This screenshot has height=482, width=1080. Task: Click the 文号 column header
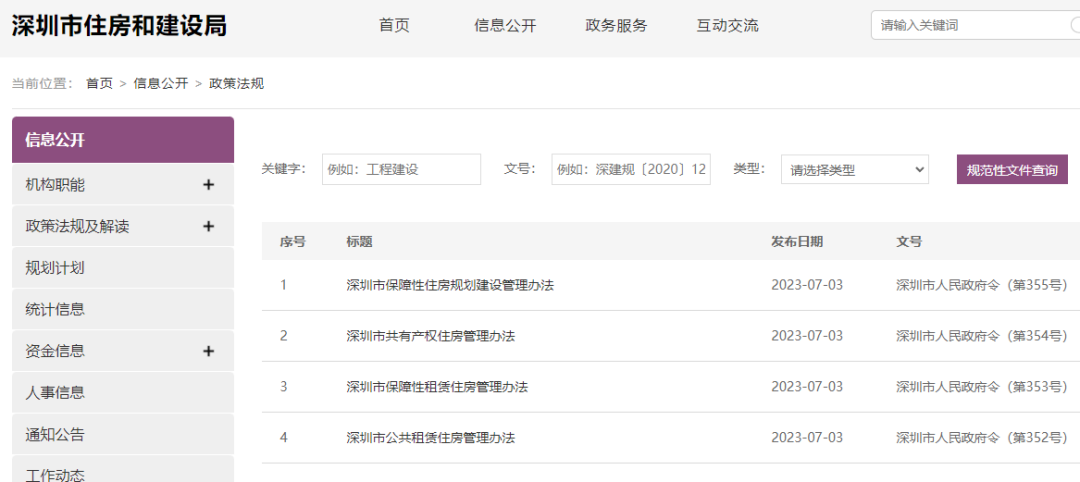coord(909,242)
